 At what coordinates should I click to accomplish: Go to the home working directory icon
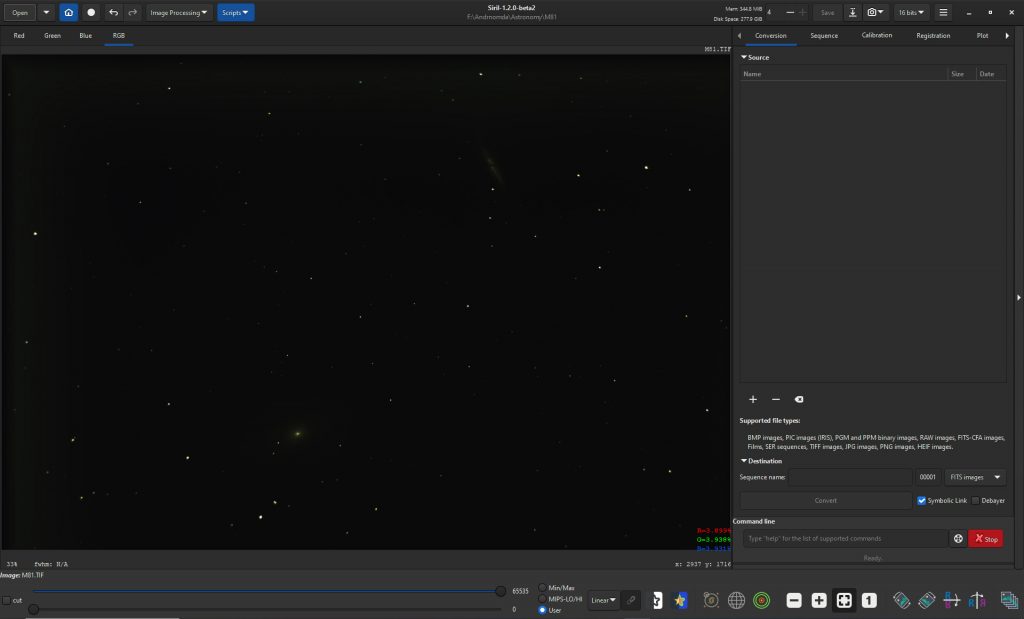69,12
